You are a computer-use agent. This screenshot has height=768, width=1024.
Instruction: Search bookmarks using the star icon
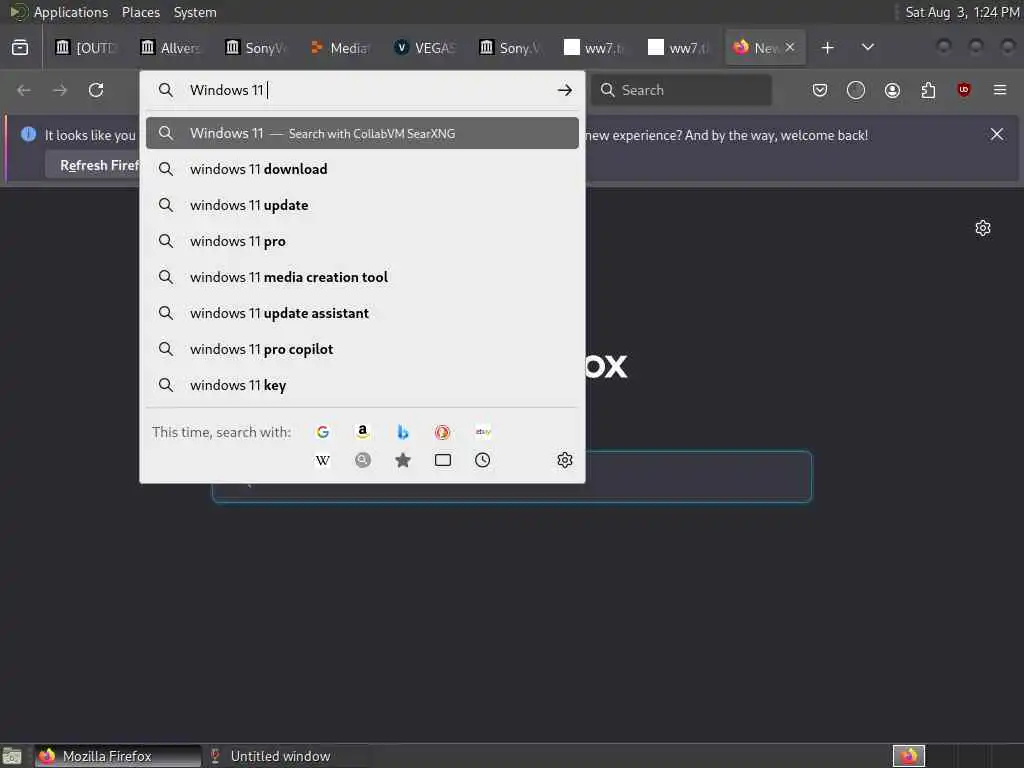click(403, 460)
